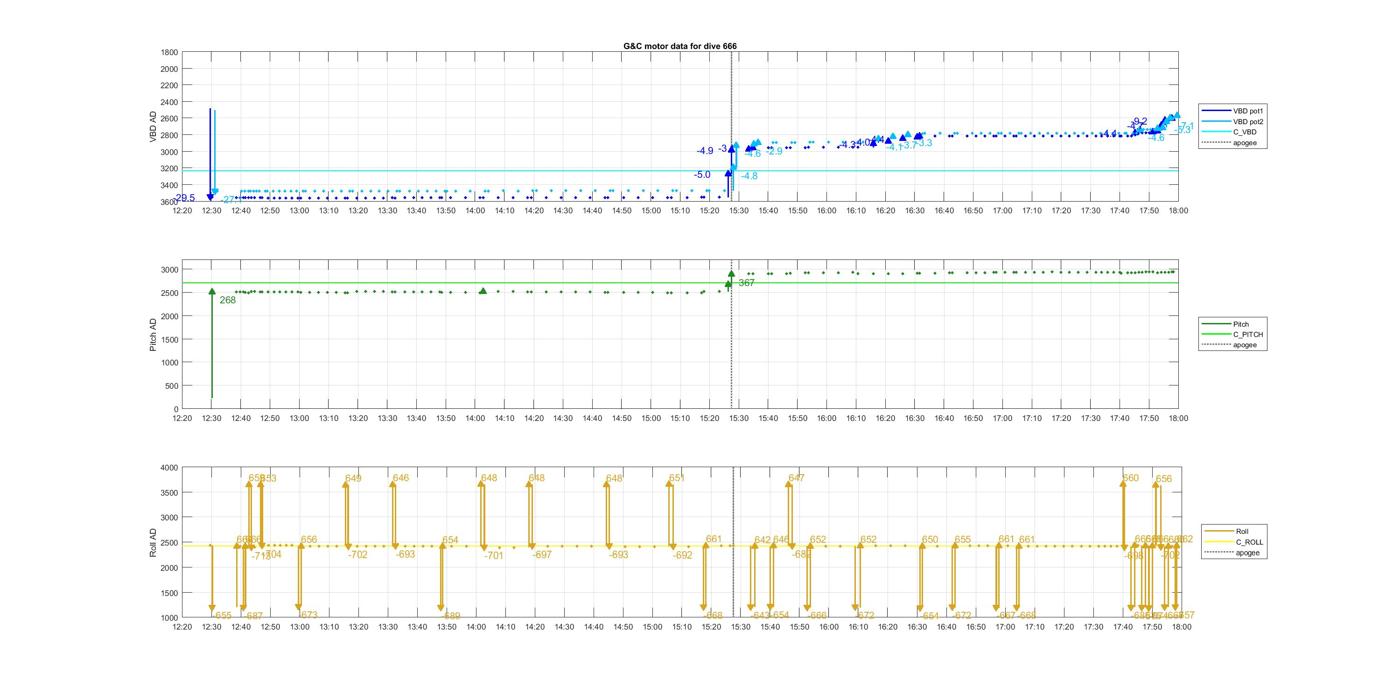The image size is (1400, 693).
Task: Click the '650' roll label
Action: pos(930,540)
